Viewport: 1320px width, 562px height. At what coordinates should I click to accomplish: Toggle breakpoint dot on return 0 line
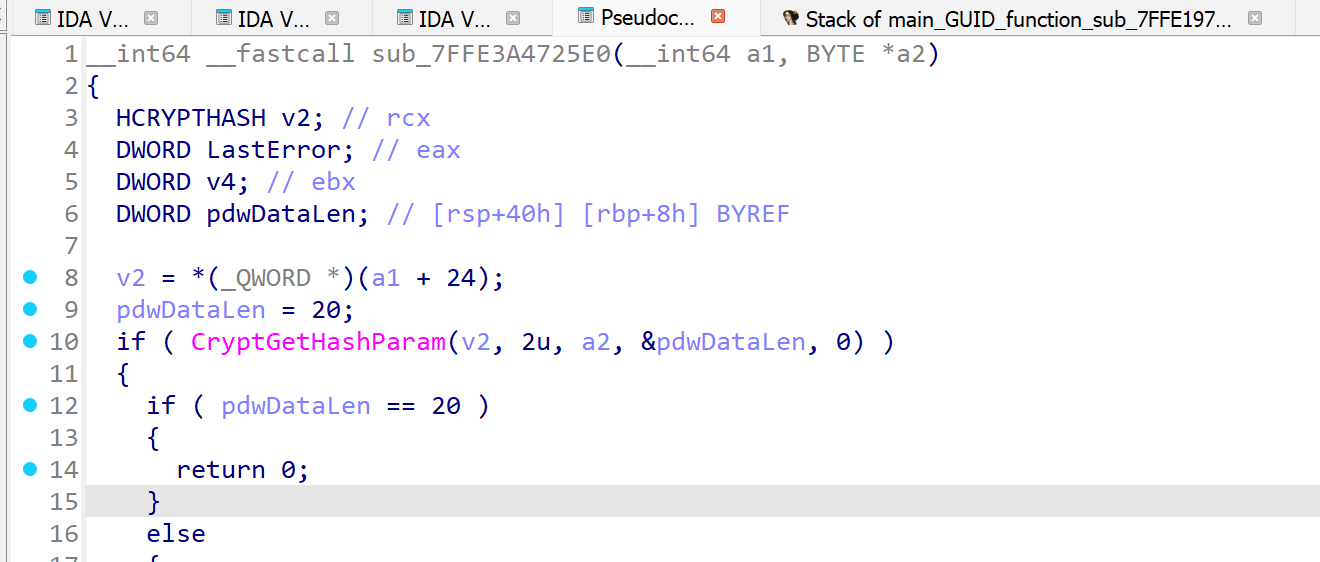(30, 469)
